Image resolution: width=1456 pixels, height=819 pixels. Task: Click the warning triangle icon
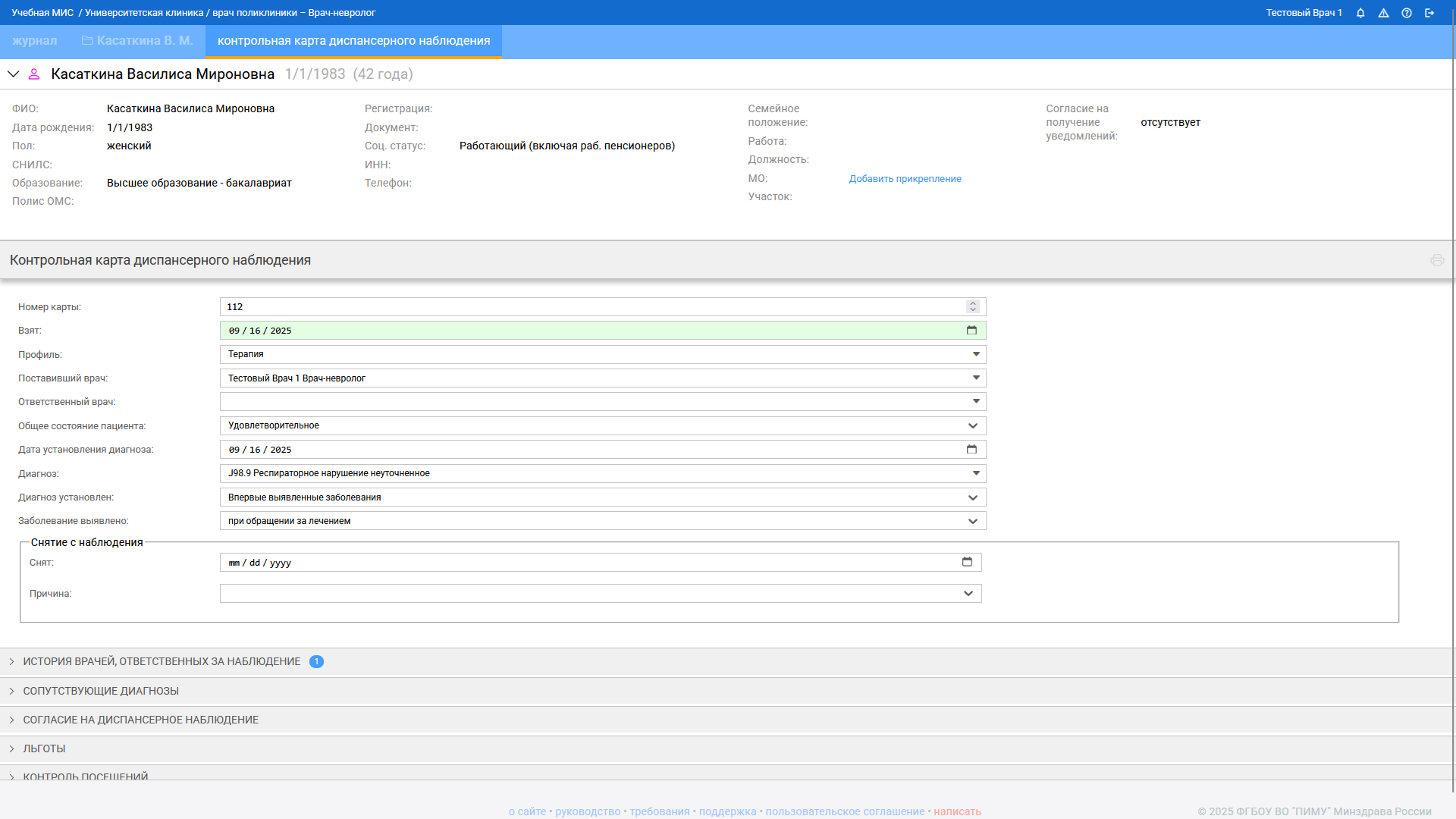point(1383,13)
